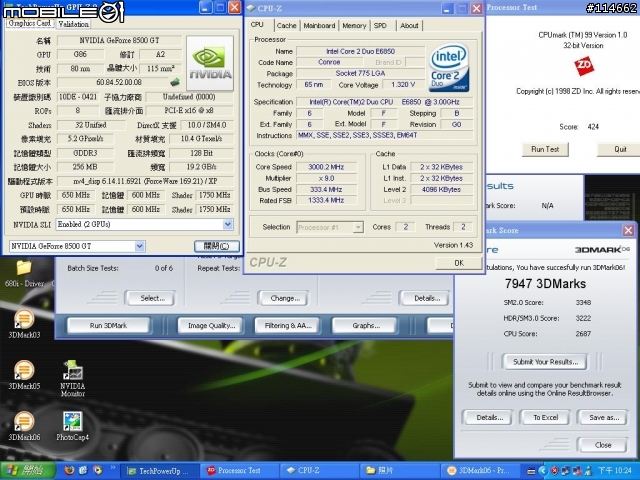Export score with To Excel button
This screenshot has width=640, height=480.
click(545, 417)
